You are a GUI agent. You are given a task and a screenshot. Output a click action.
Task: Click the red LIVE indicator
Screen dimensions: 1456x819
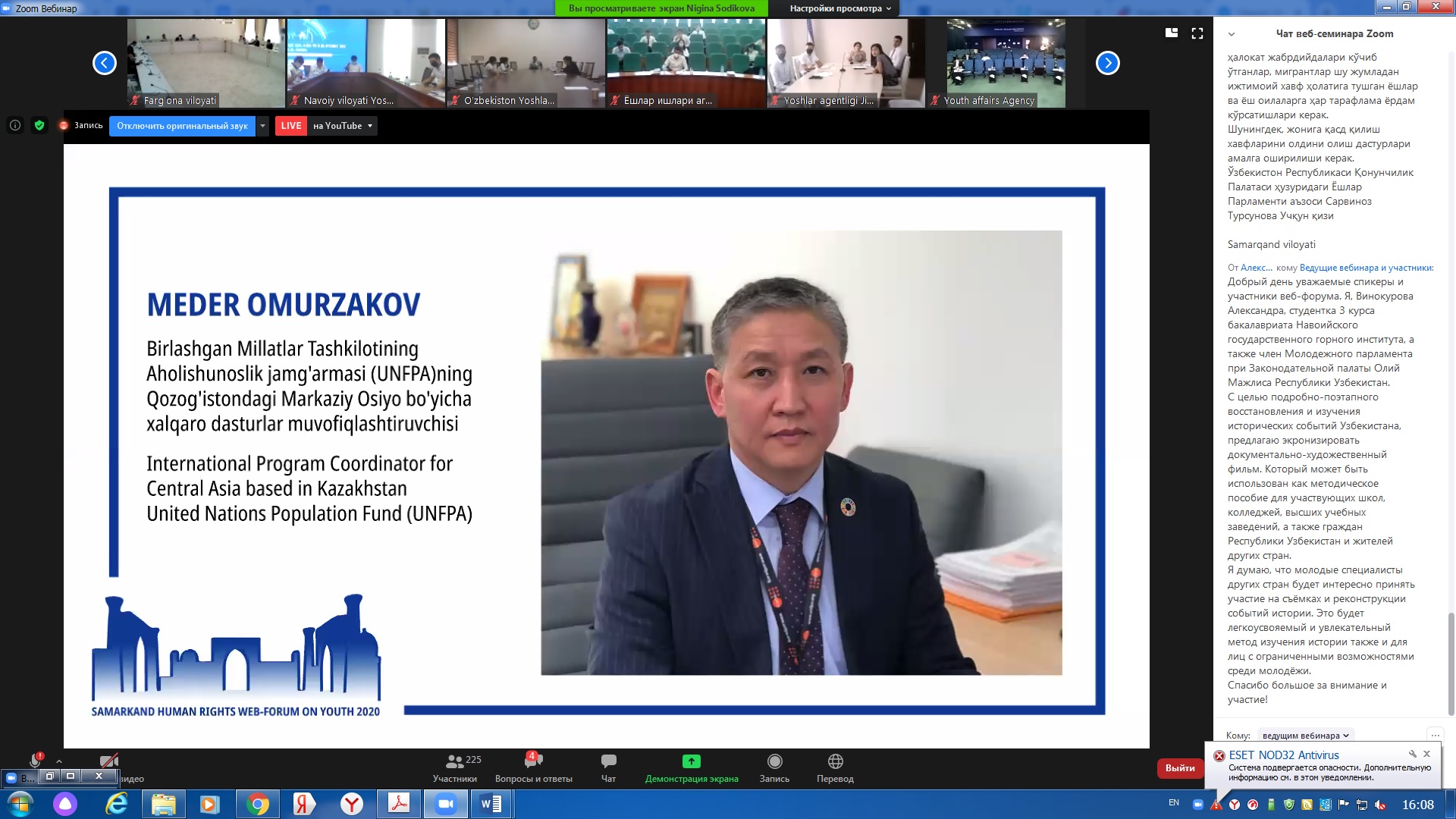[291, 126]
